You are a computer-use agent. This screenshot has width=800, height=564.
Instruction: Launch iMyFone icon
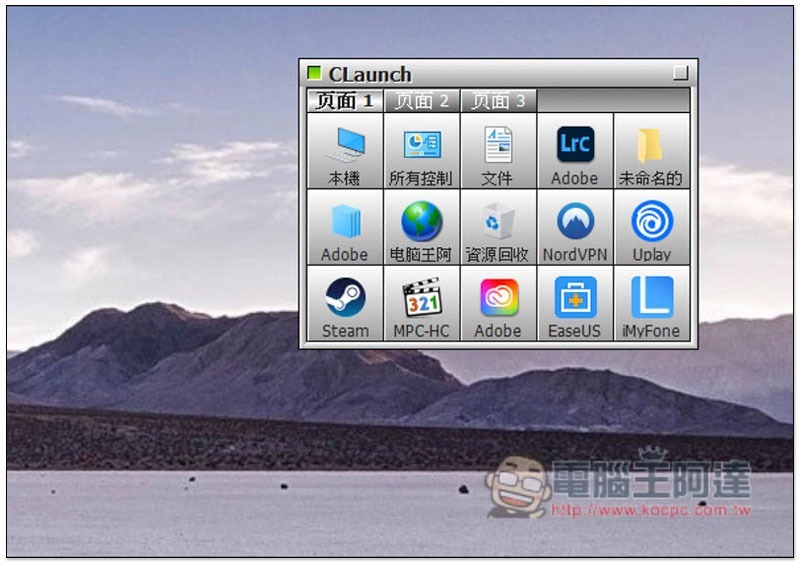pos(652,303)
